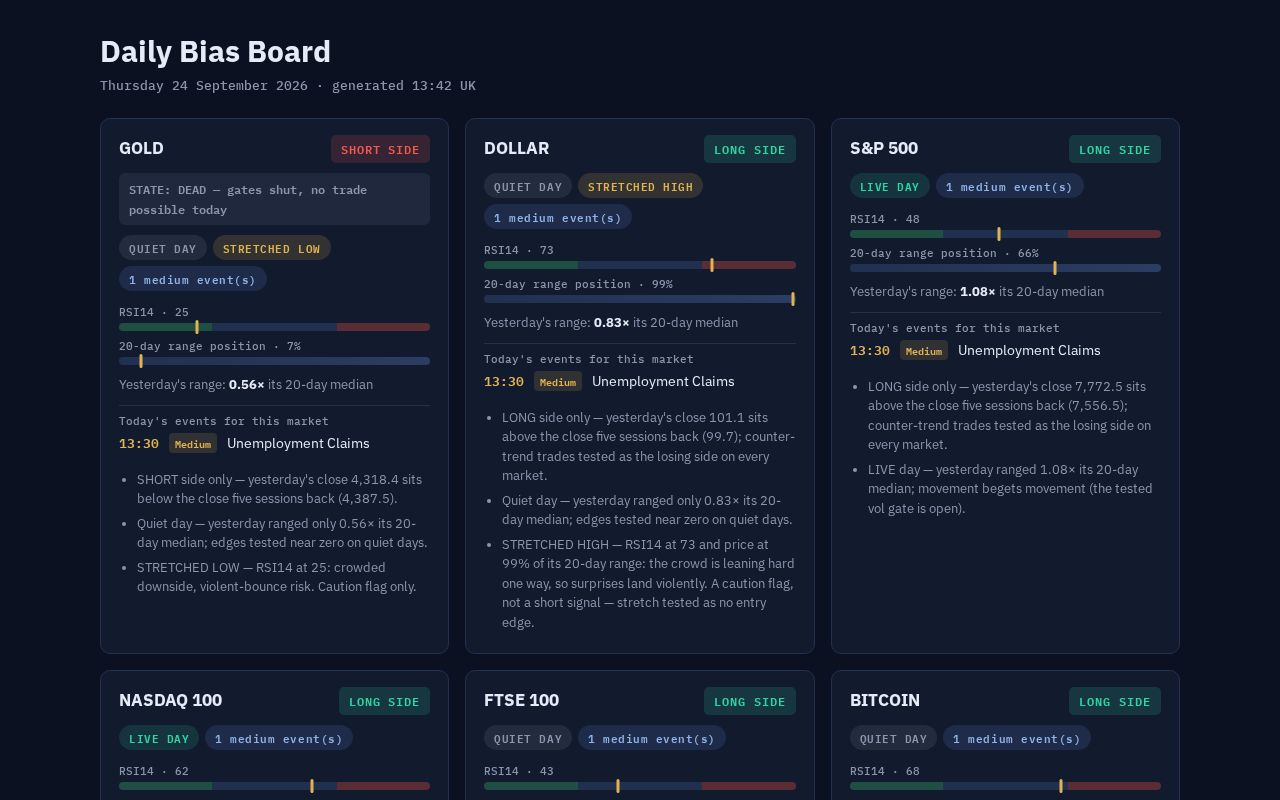Open Unemployment Claims event in Dollar card

[663, 381]
